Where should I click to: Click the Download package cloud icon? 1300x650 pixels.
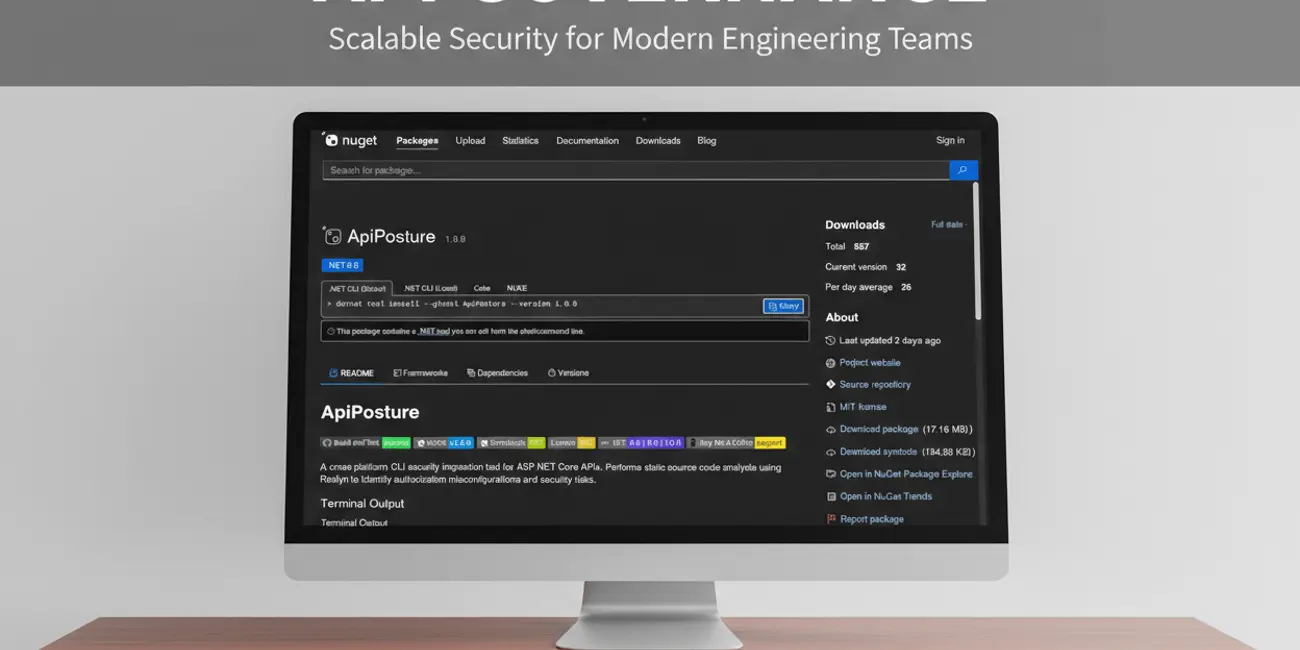[830, 429]
